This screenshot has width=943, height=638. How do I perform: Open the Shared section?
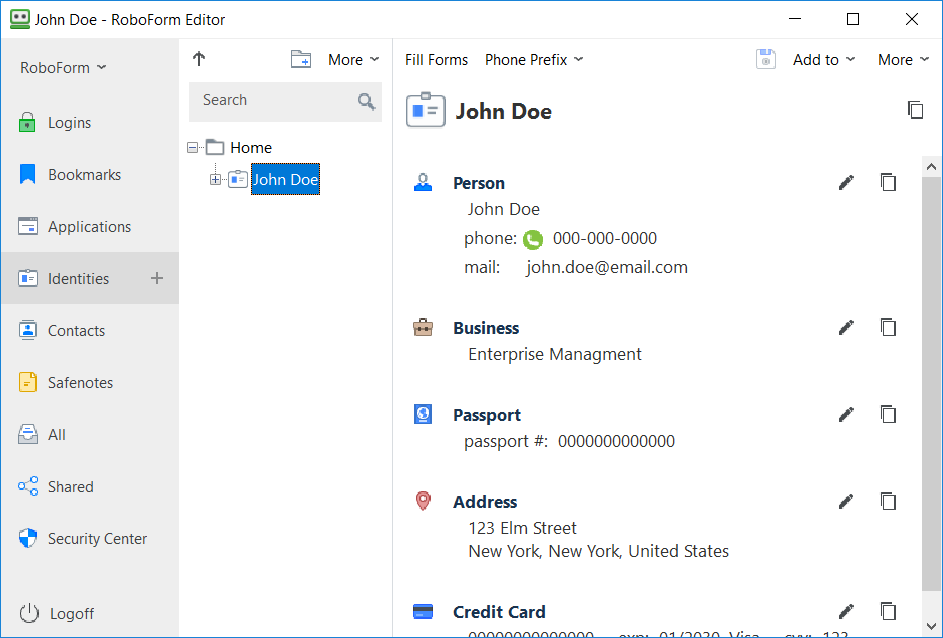[x=90, y=486]
